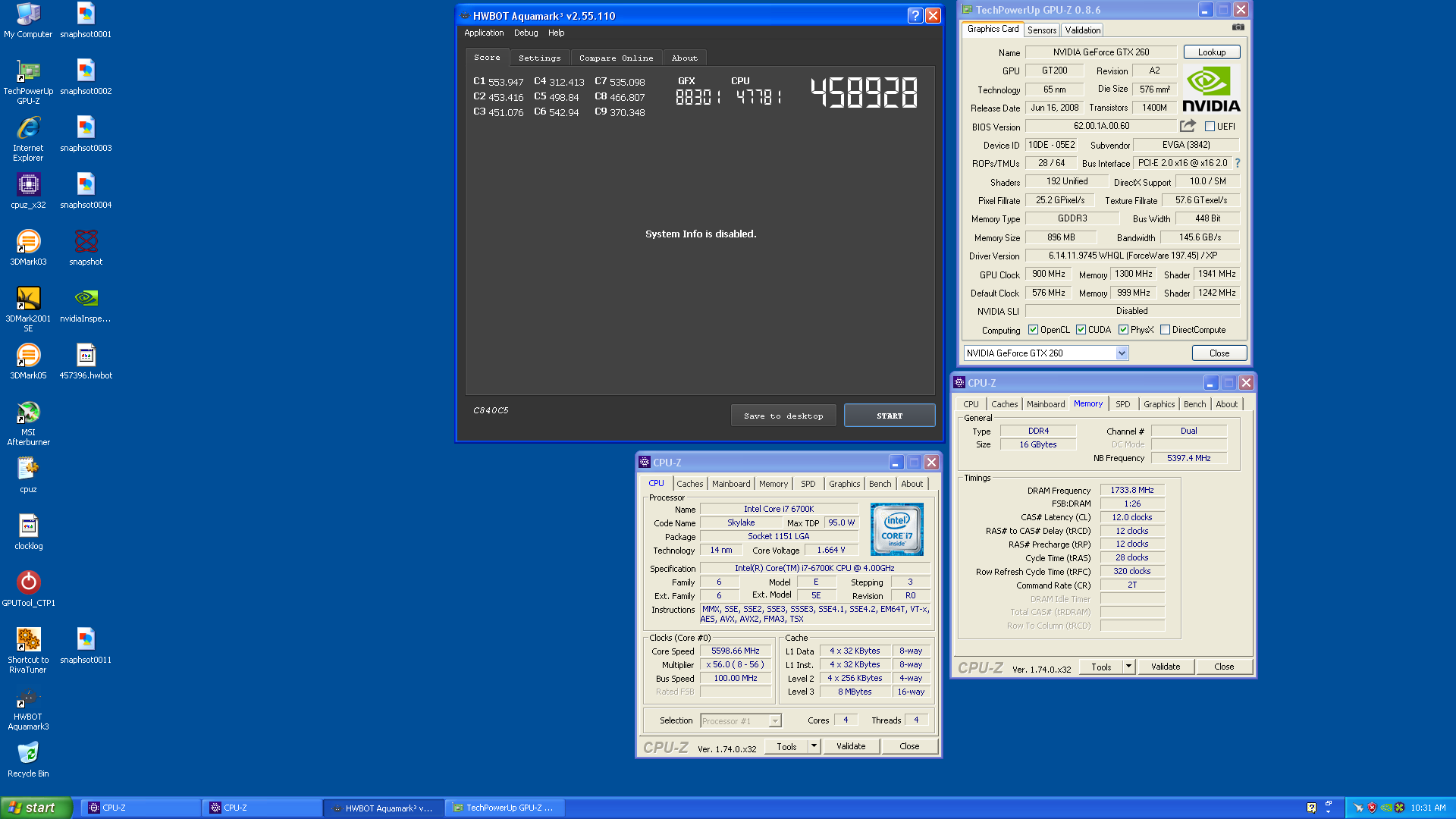
Task: Open My Computer desktop icon
Action: pos(28,20)
